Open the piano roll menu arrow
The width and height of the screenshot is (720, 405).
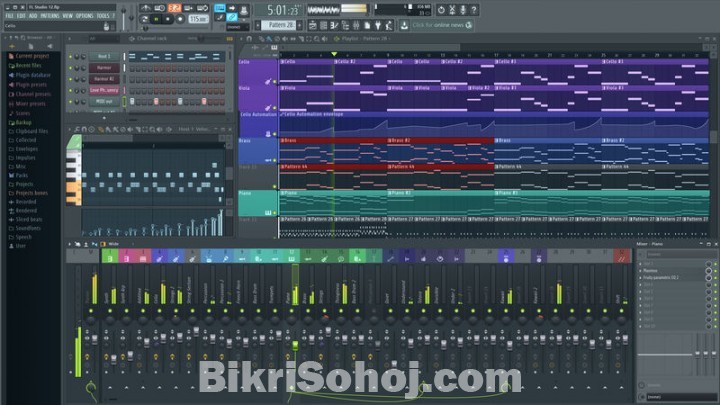[x=69, y=129]
